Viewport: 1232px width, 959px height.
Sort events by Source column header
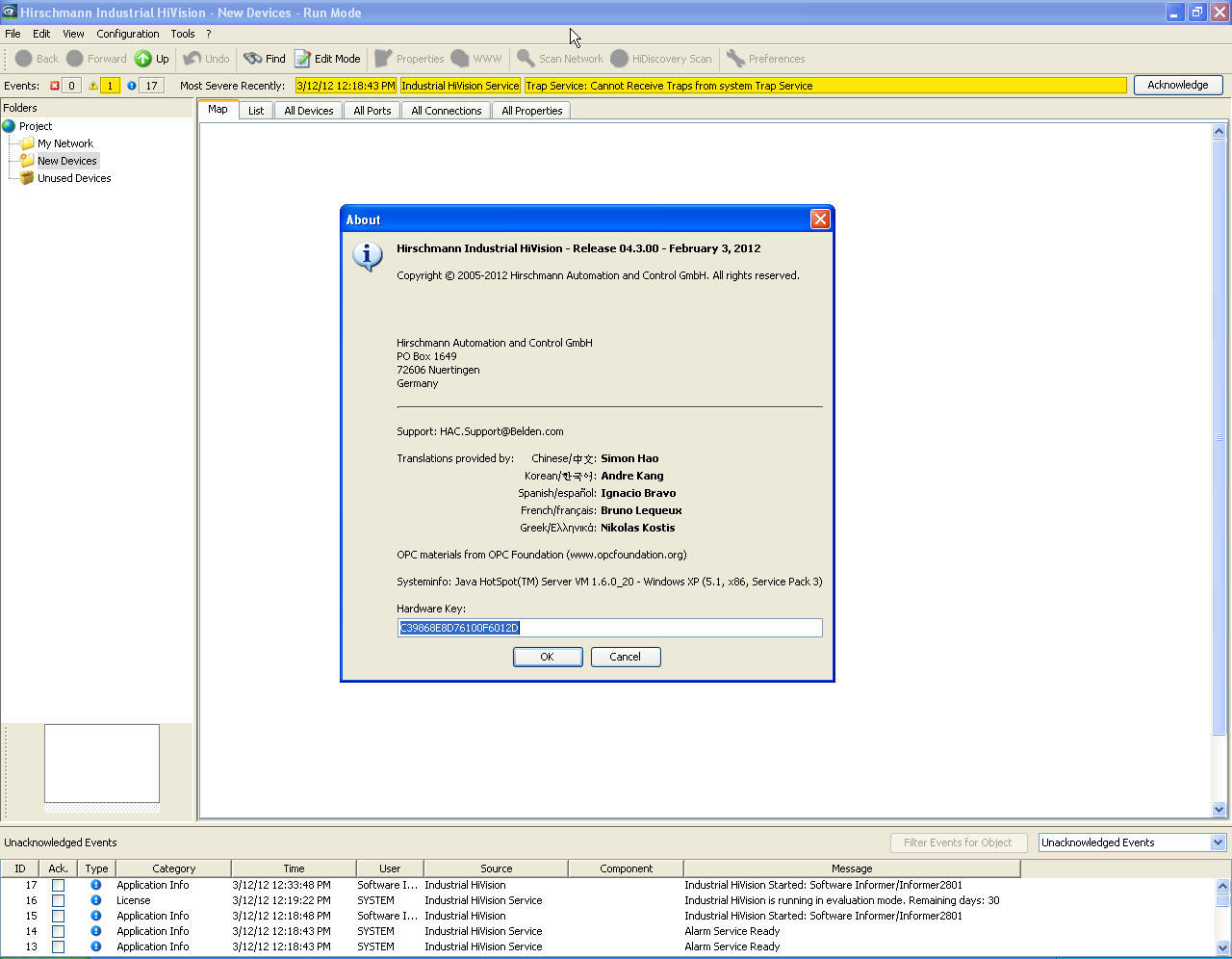point(497,868)
